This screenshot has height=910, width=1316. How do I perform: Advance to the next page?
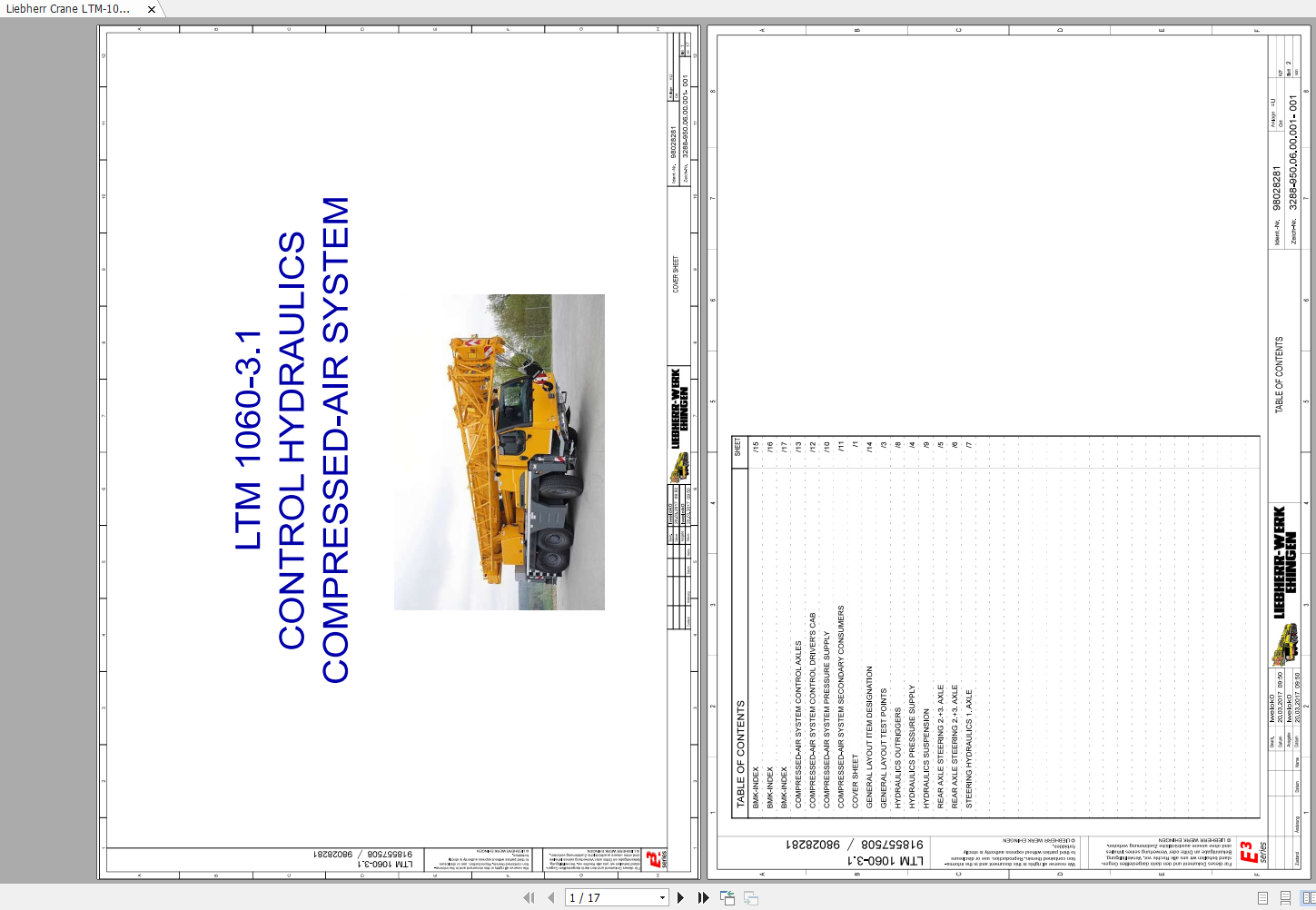[x=681, y=897]
